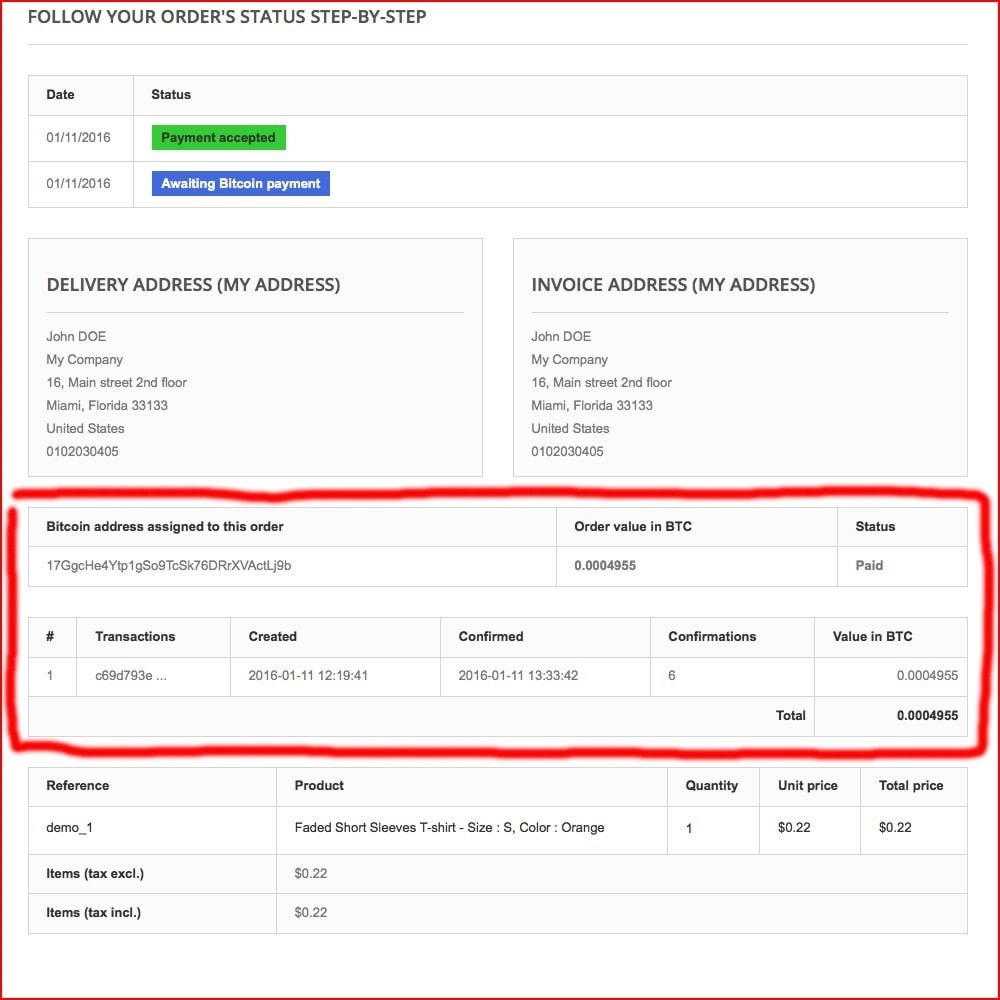Click the Order value in BTC header
1000x1000 pixels.
tap(632, 527)
